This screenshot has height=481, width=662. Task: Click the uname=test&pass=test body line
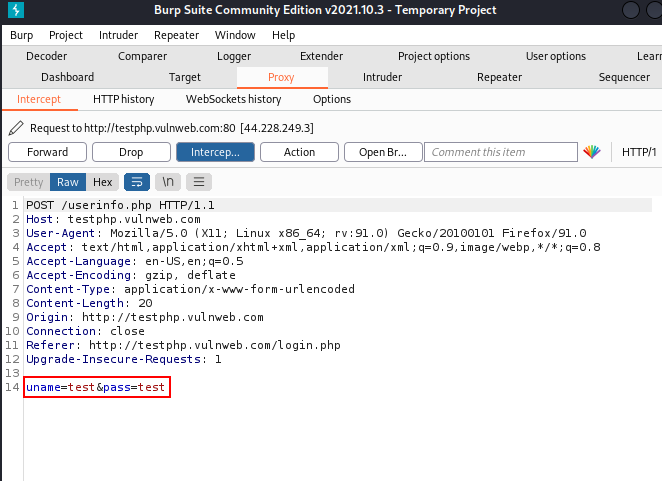pyautogui.click(x=95, y=387)
